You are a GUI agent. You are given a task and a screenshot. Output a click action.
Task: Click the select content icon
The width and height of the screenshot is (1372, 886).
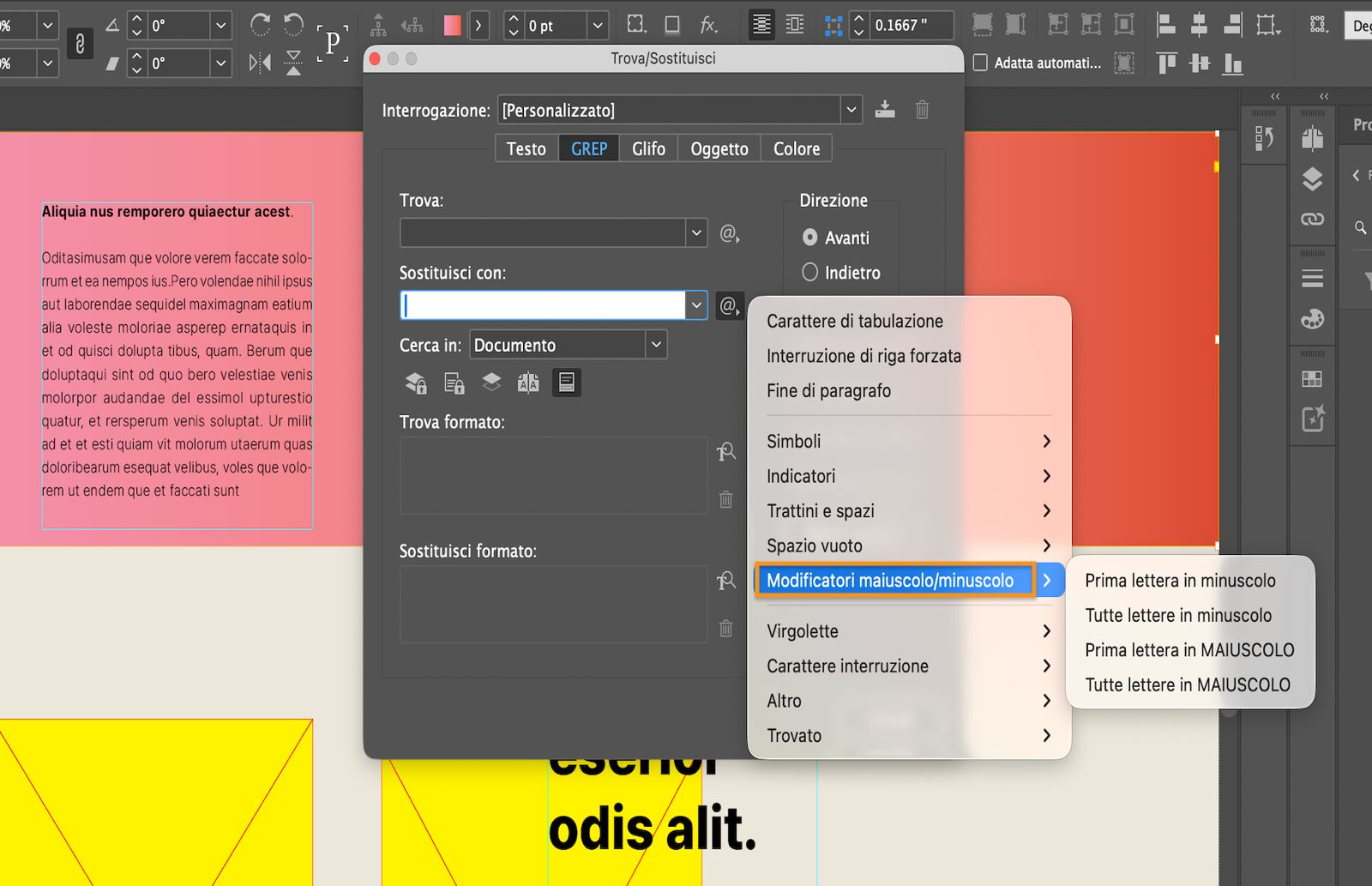[412, 25]
